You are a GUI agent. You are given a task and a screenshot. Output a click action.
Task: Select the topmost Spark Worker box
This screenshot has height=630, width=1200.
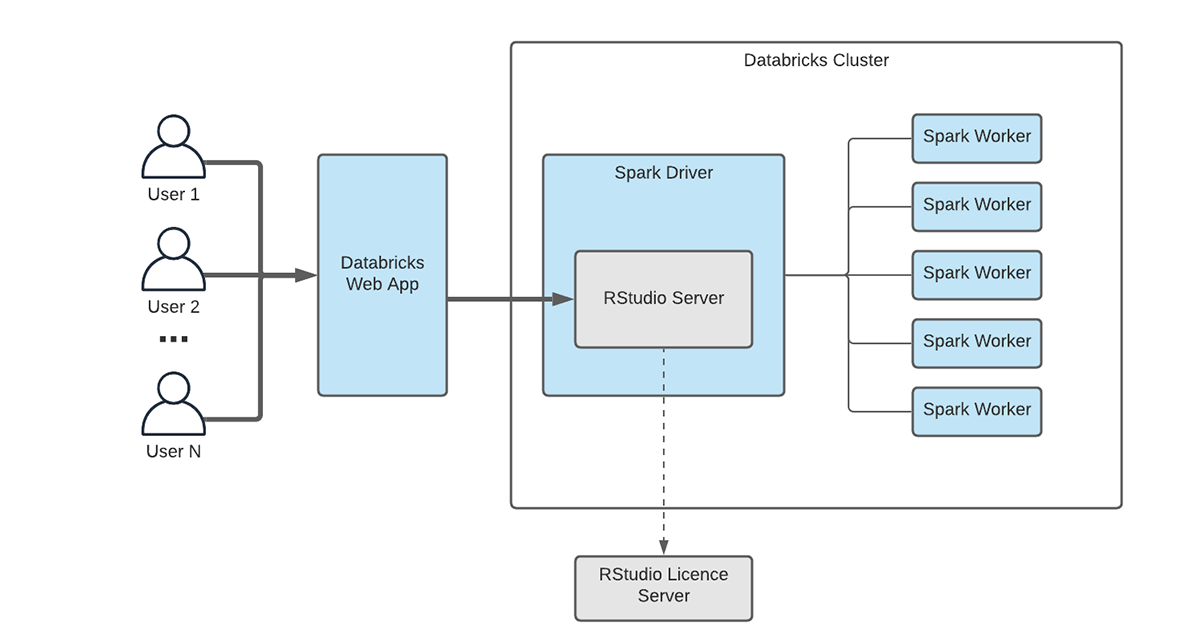click(977, 138)
